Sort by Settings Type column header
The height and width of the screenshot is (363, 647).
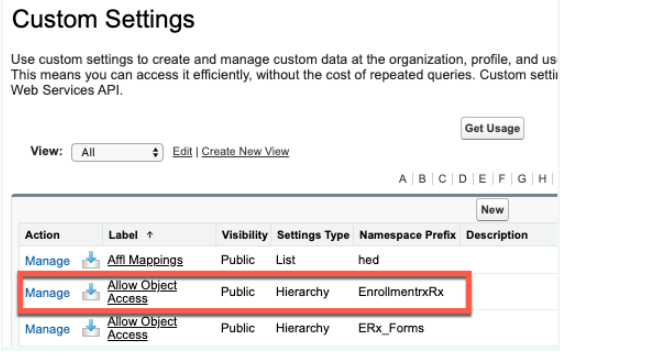(x=313, y=235)
